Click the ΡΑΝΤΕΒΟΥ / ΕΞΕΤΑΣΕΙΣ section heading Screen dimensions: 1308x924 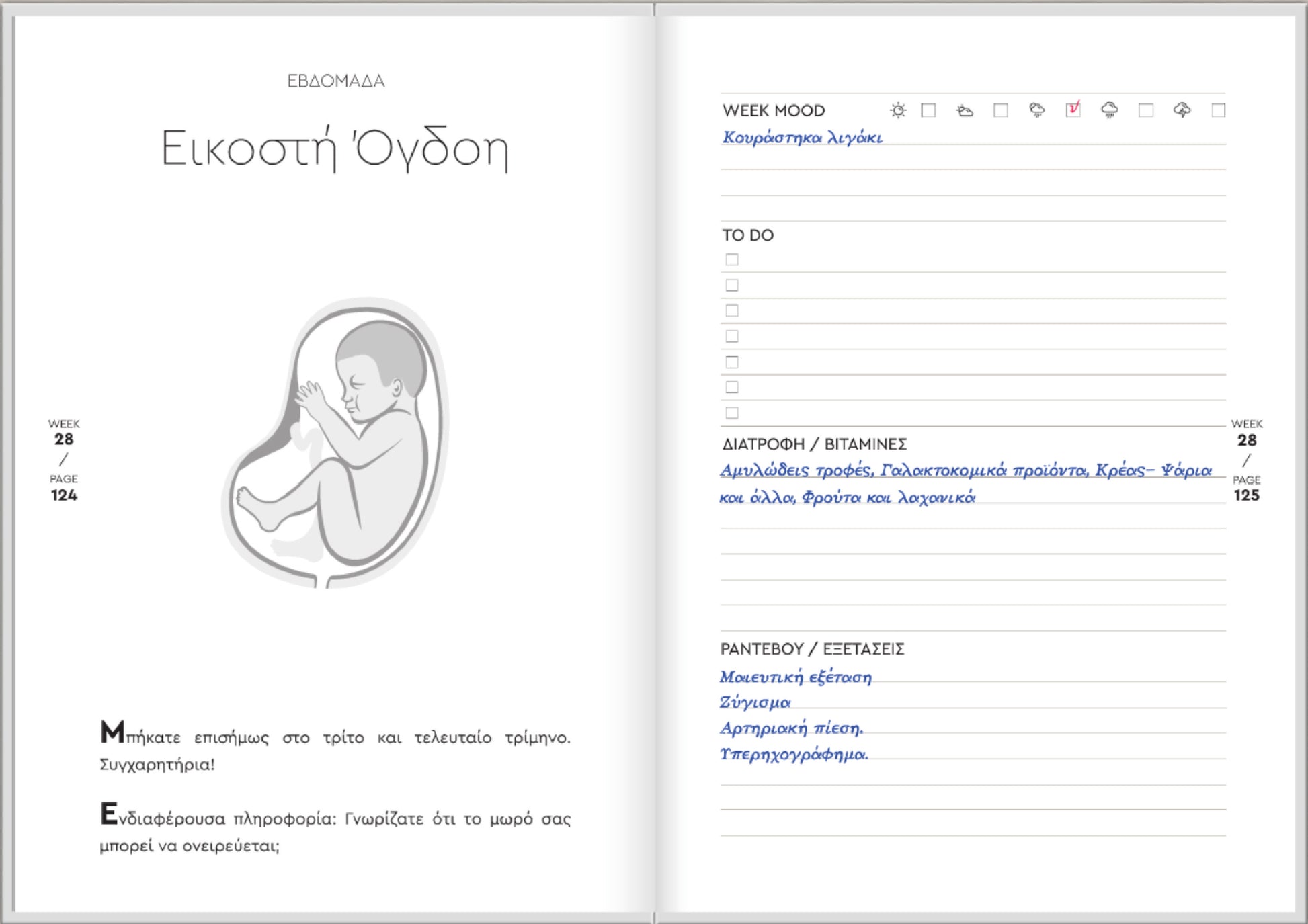click(x=812, y=649)
